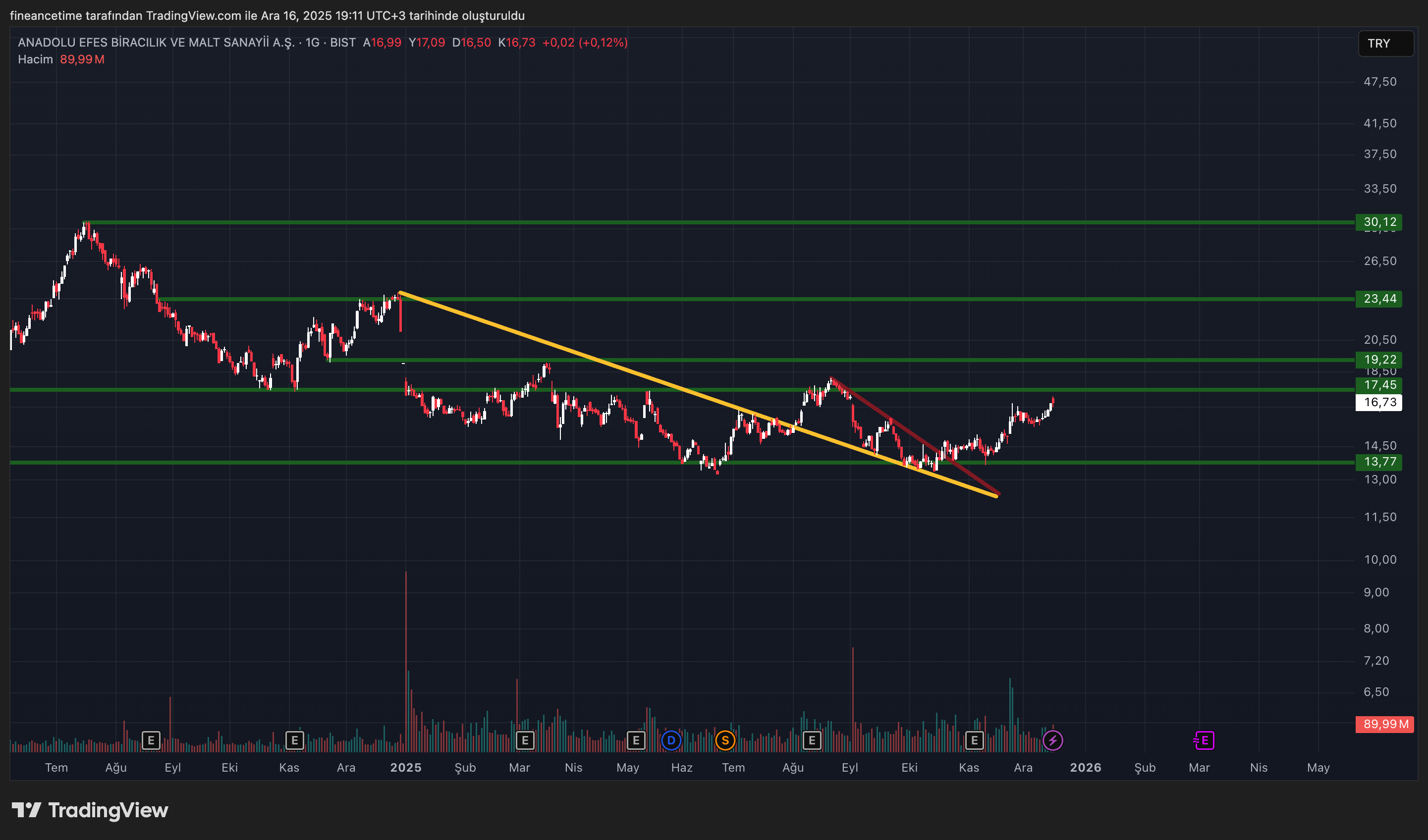Click the 2025 label on time axis
This screenshot has height=840, width=1428.
406,768
